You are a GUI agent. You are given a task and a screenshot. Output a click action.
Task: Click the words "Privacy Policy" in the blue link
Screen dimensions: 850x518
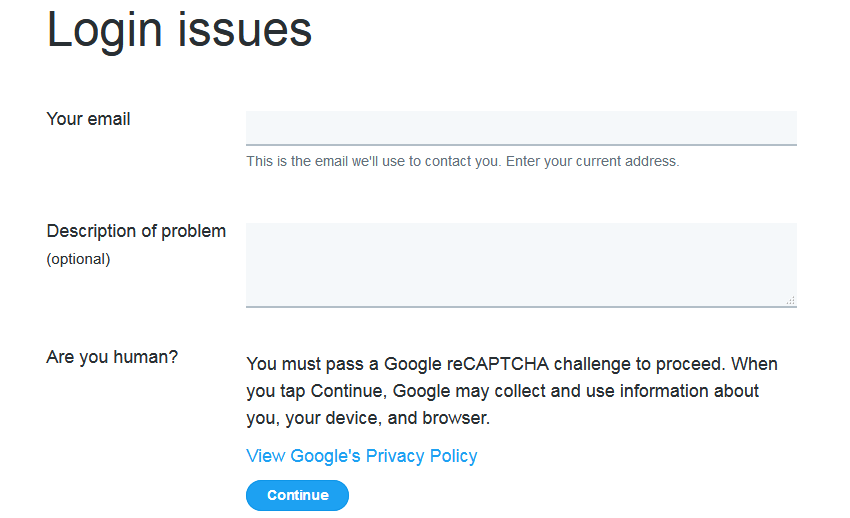(421, 456)
